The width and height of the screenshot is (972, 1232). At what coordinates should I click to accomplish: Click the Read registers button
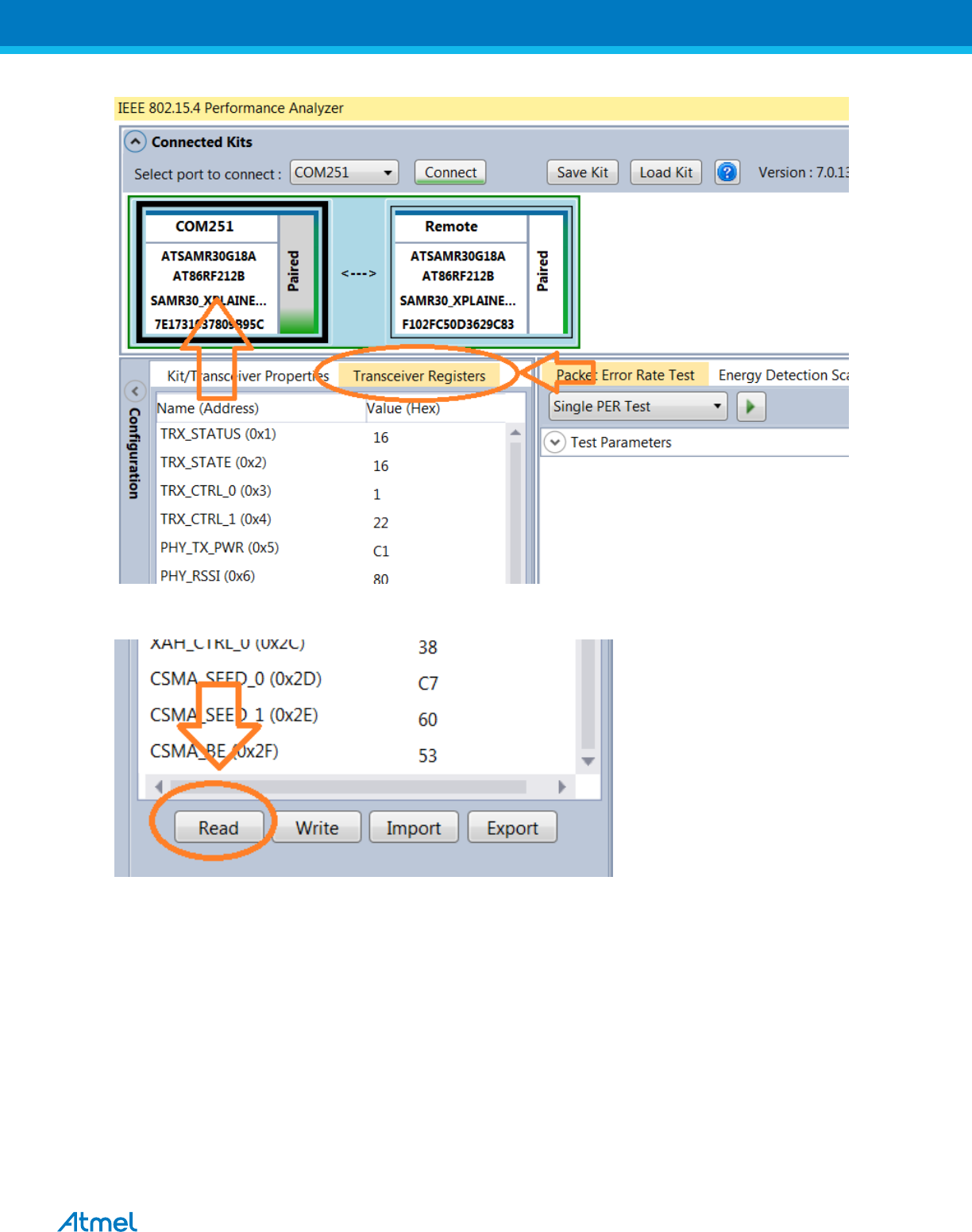(218, 828)
